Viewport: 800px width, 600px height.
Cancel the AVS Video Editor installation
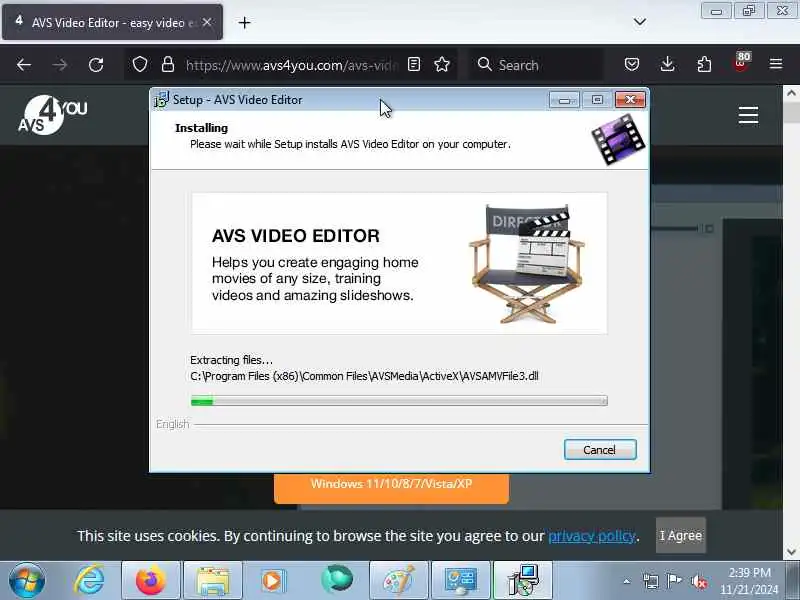point(600,449)
